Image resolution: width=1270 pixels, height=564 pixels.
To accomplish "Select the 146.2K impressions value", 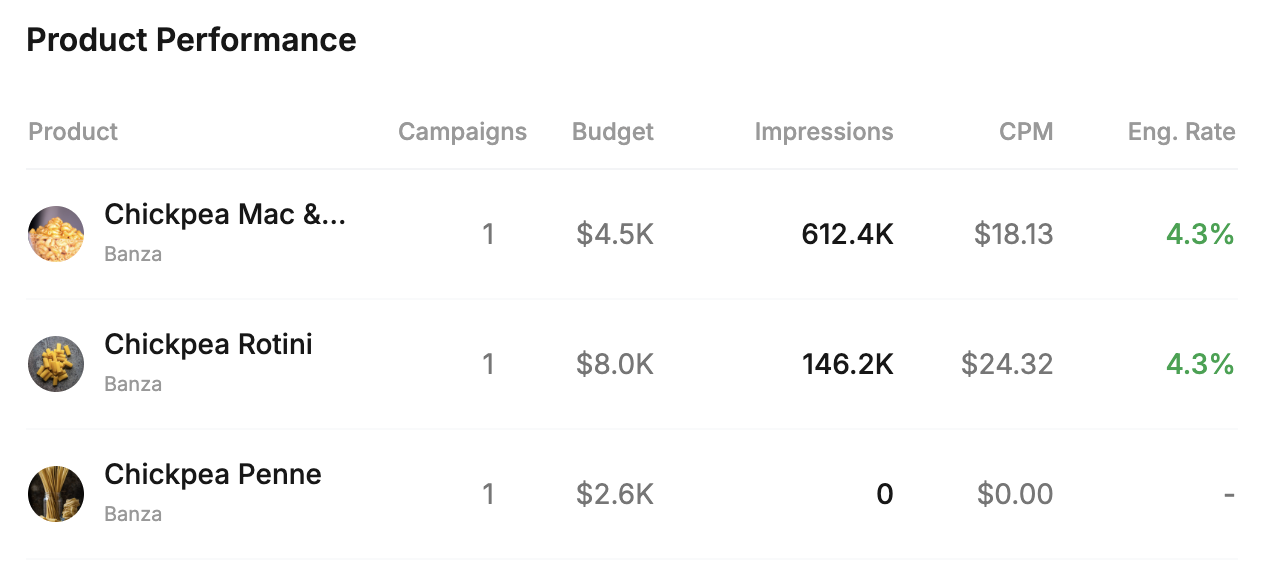I will 847,365.
